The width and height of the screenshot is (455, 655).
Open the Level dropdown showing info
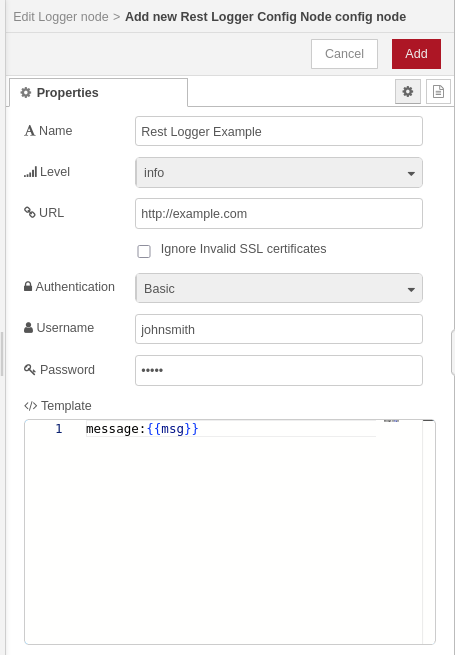coord(279,173)
